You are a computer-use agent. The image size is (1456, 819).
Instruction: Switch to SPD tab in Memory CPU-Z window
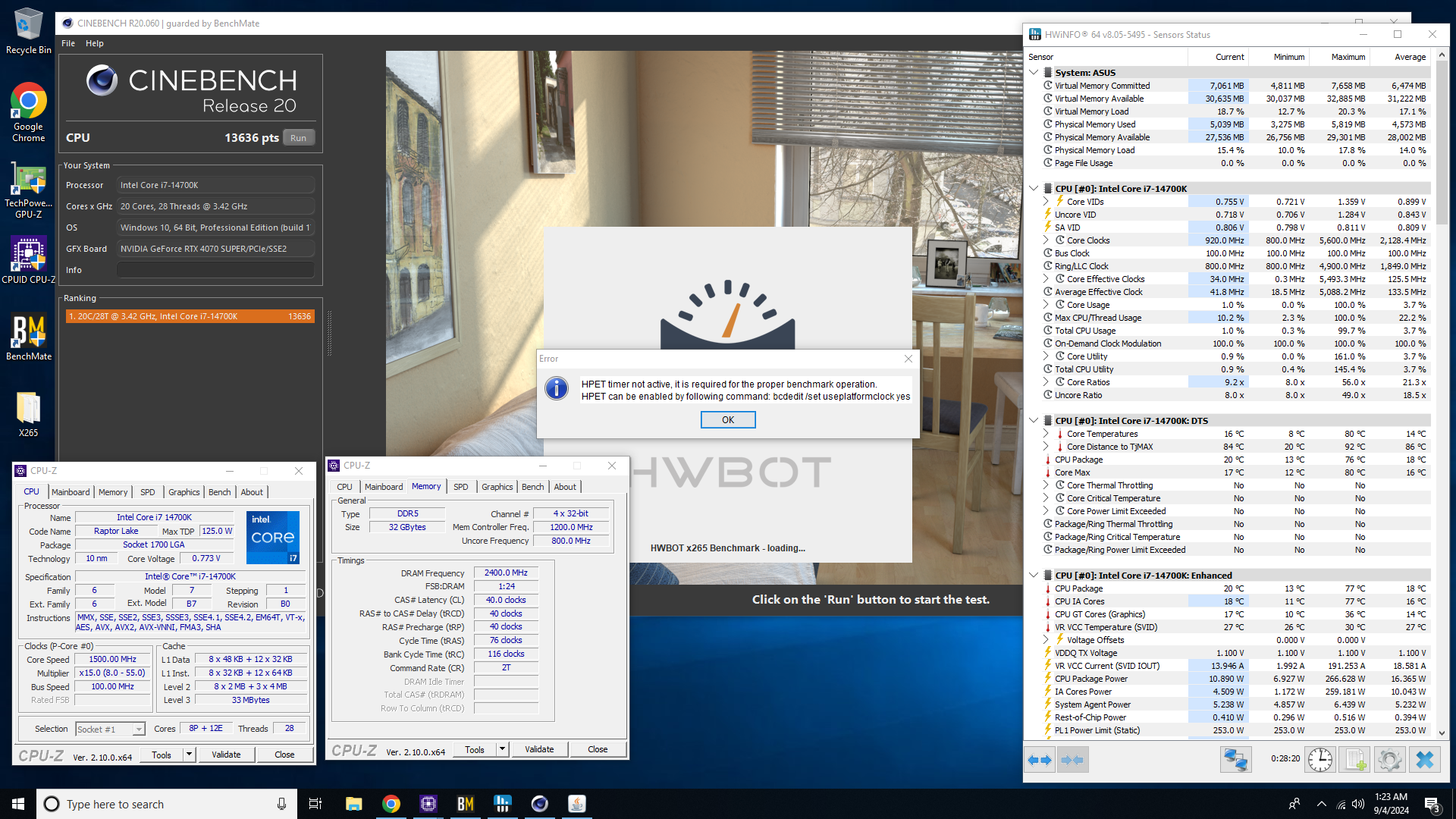[x=460, y=487]
